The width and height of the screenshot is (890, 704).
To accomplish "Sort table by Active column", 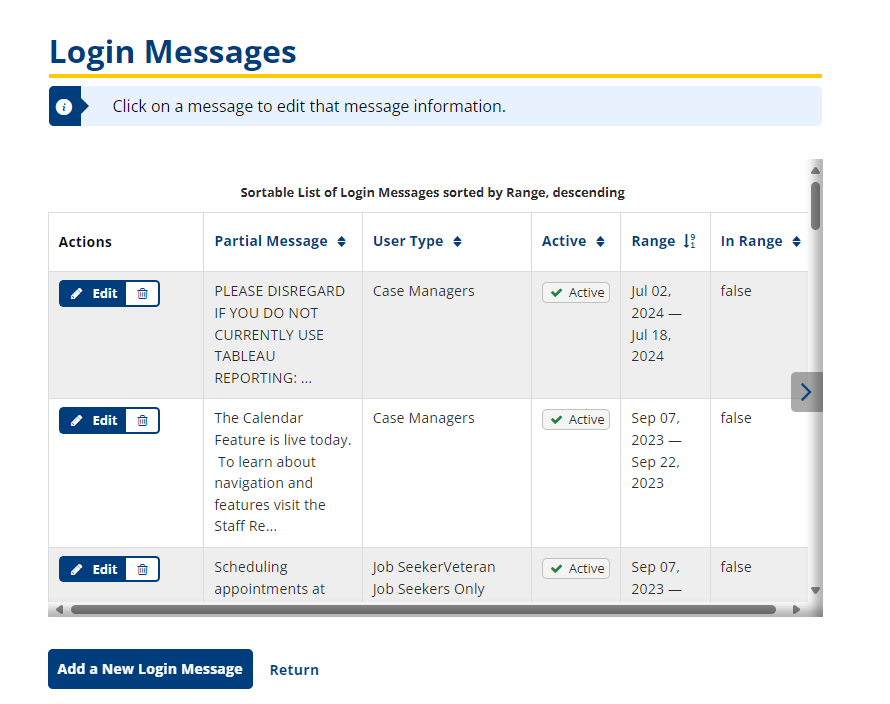I will (574, 241).
